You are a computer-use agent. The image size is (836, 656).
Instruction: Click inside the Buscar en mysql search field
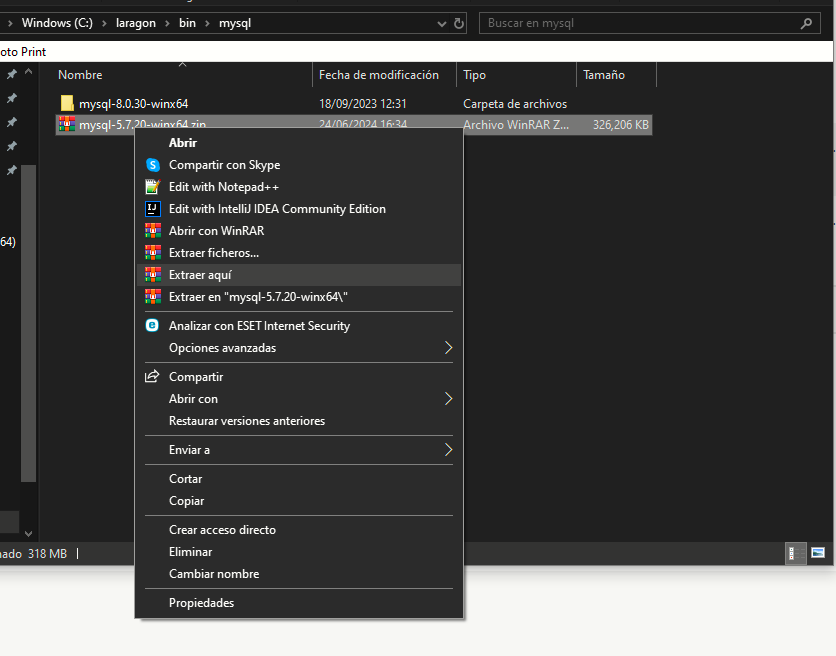pyautogui.click(x=640, y=22)
